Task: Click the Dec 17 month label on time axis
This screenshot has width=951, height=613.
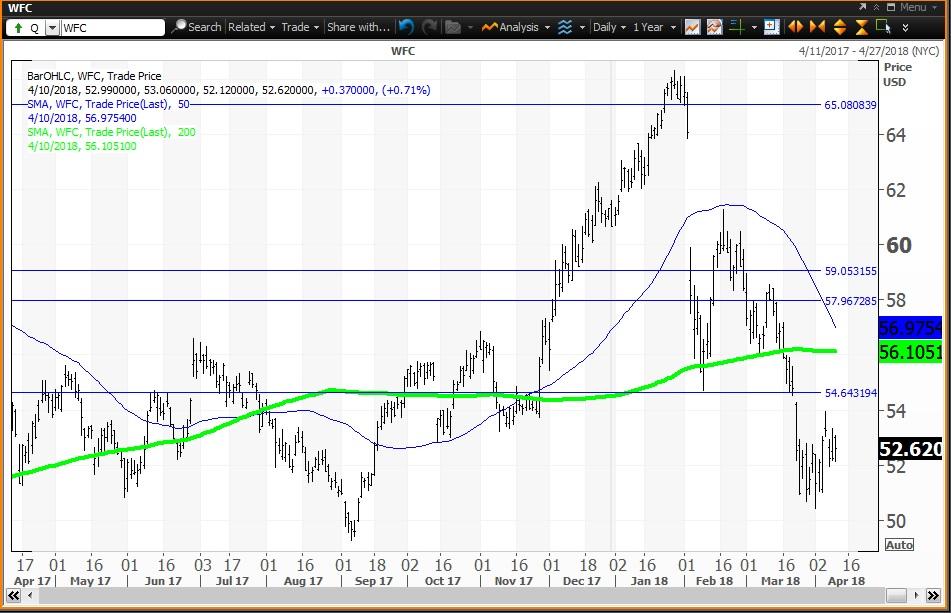Action: click(x=582, y=581)
